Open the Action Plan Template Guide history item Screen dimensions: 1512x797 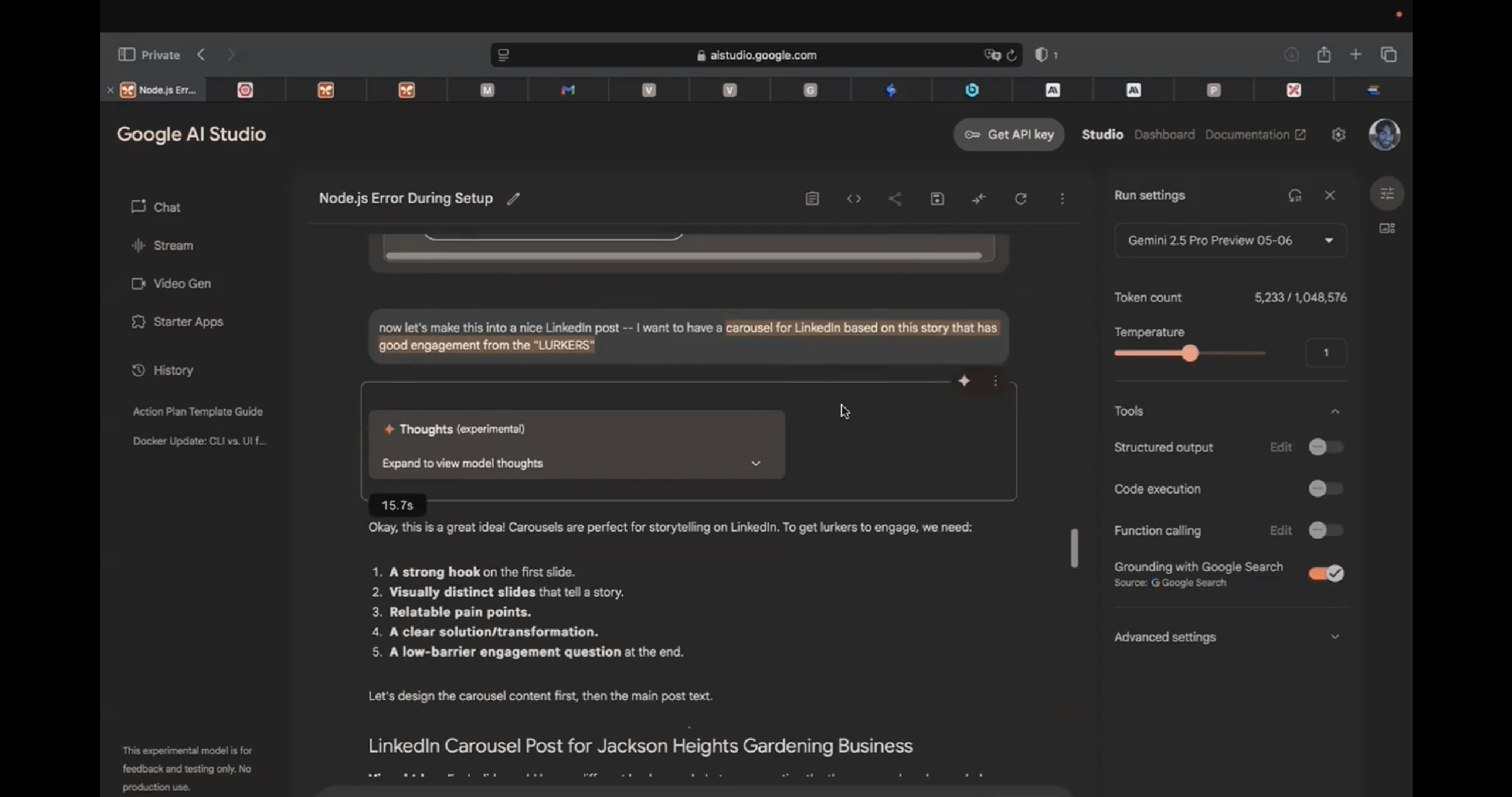click(x=198, y=412)
